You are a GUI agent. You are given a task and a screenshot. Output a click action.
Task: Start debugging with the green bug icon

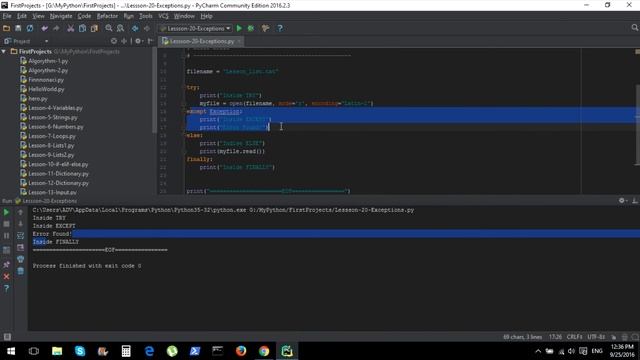251,28
